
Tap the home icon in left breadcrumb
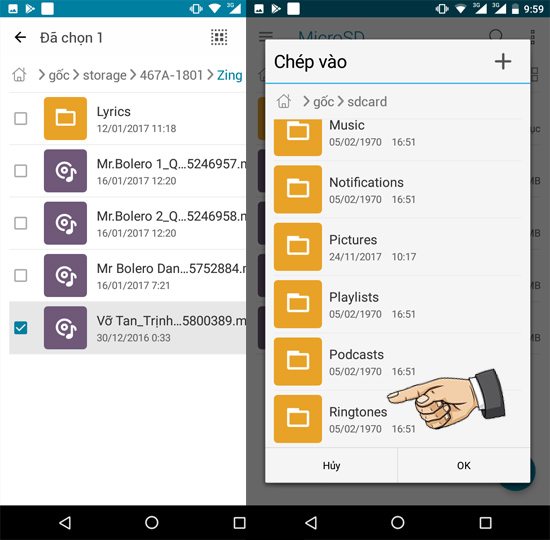click(x=19, y=75)
